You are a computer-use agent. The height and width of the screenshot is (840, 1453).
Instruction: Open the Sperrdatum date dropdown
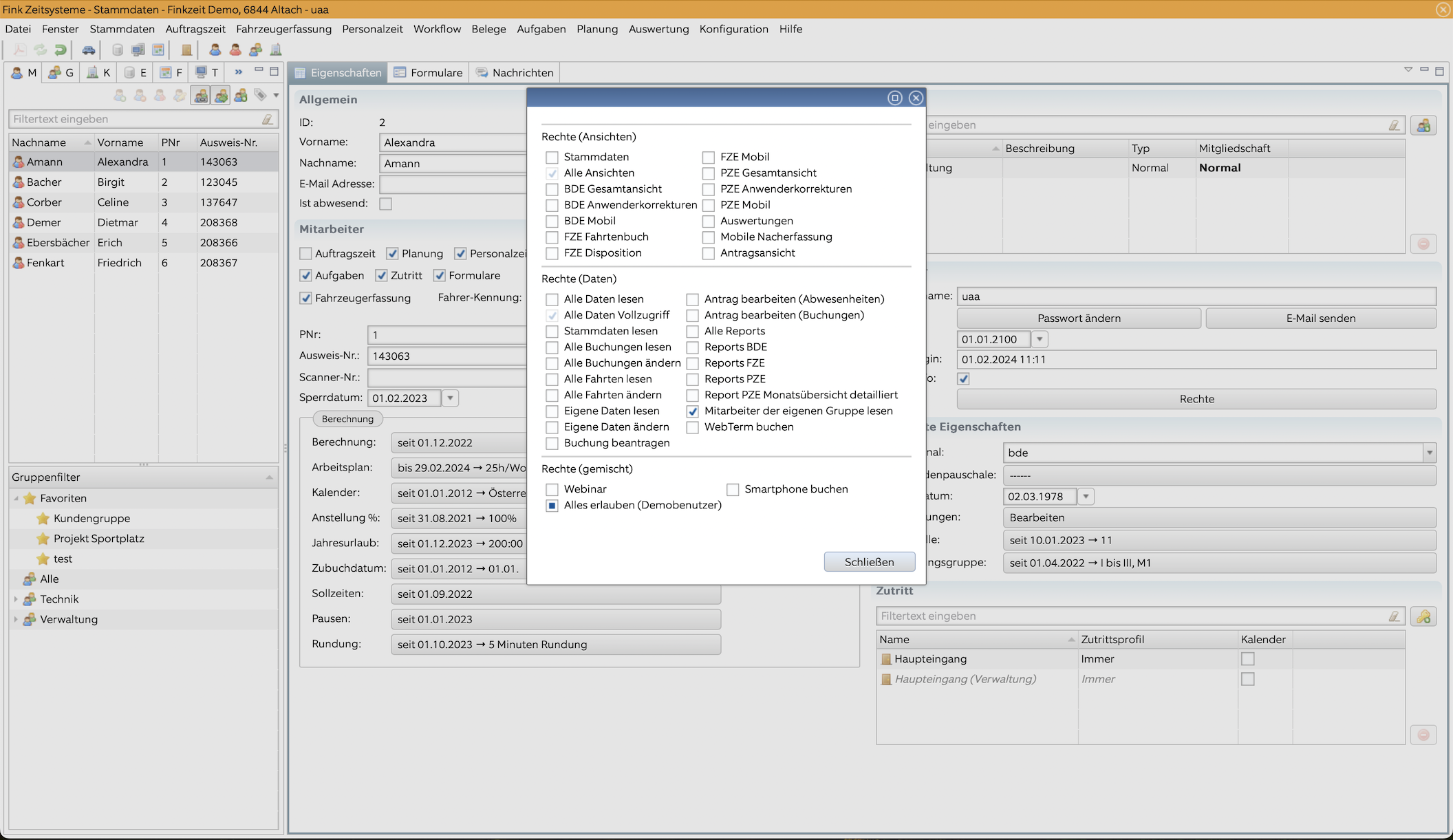click(450, 398)
